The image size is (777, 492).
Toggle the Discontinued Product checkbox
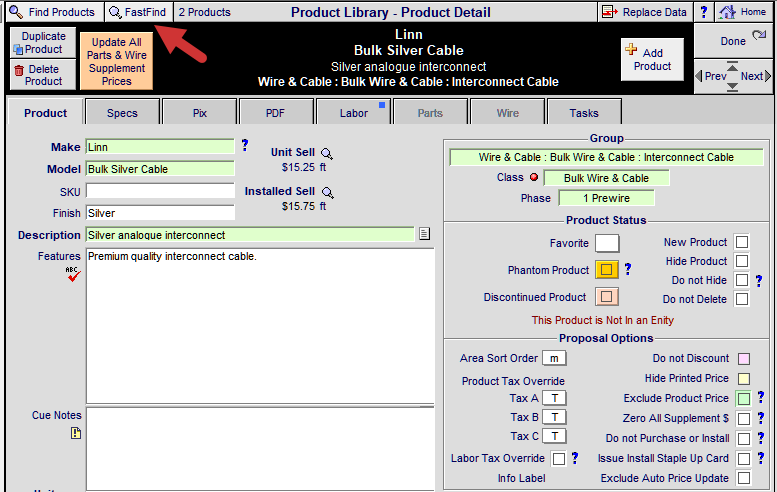pyautogui.click(x=607, y=297)
